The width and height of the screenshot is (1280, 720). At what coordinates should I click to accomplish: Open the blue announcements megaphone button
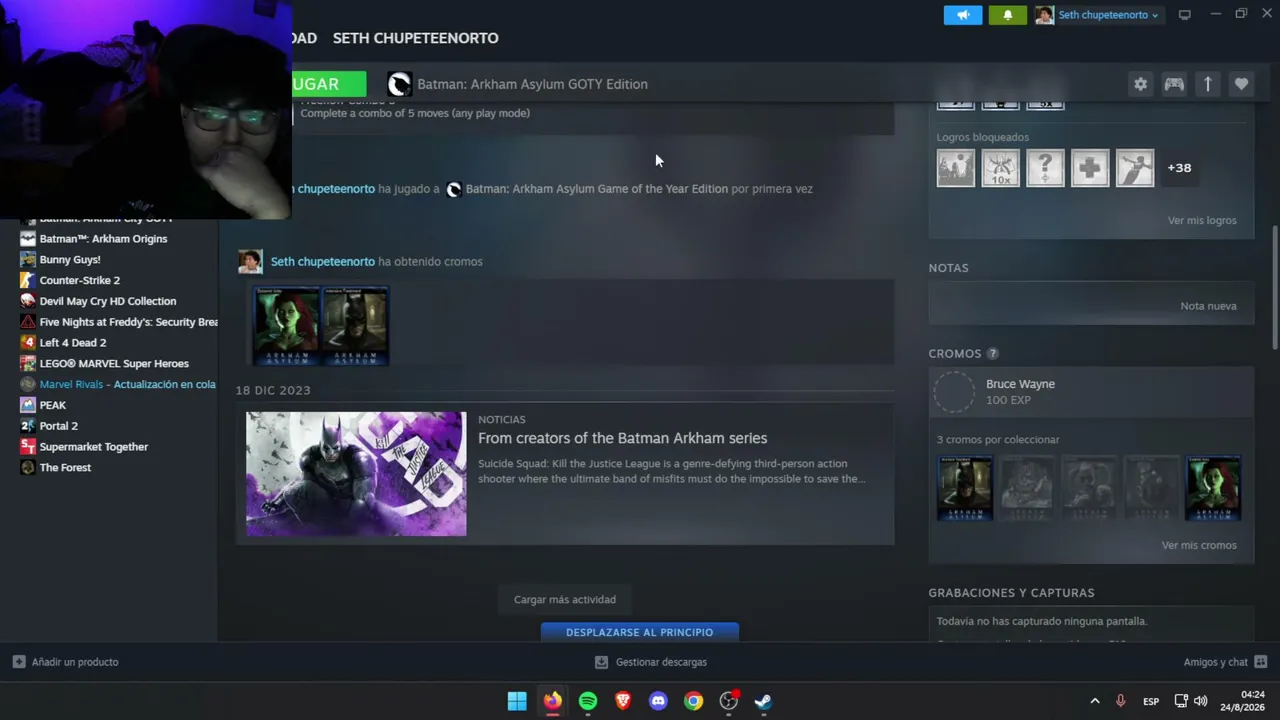(x=963, y=15)
